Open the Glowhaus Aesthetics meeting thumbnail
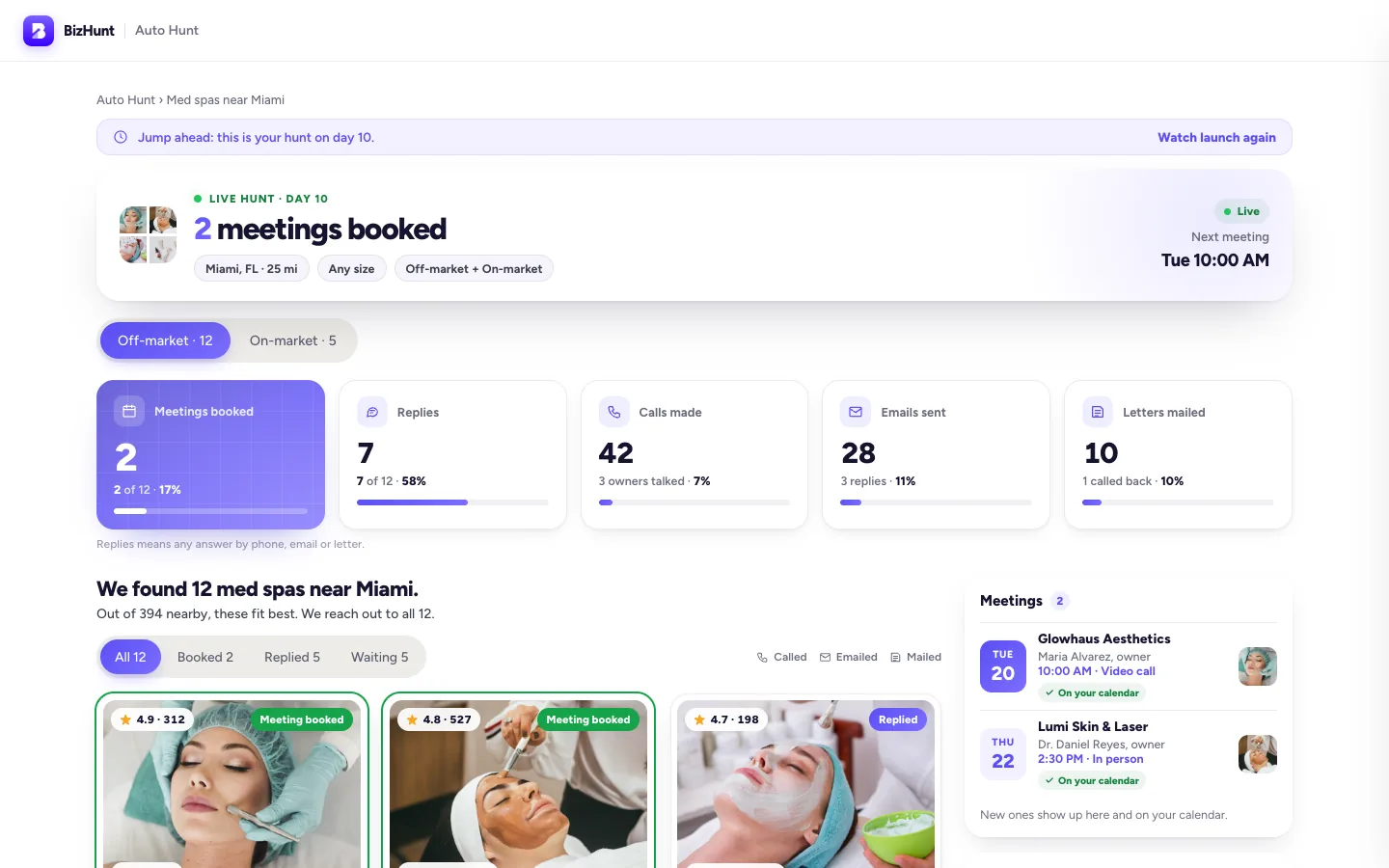 1258,666
